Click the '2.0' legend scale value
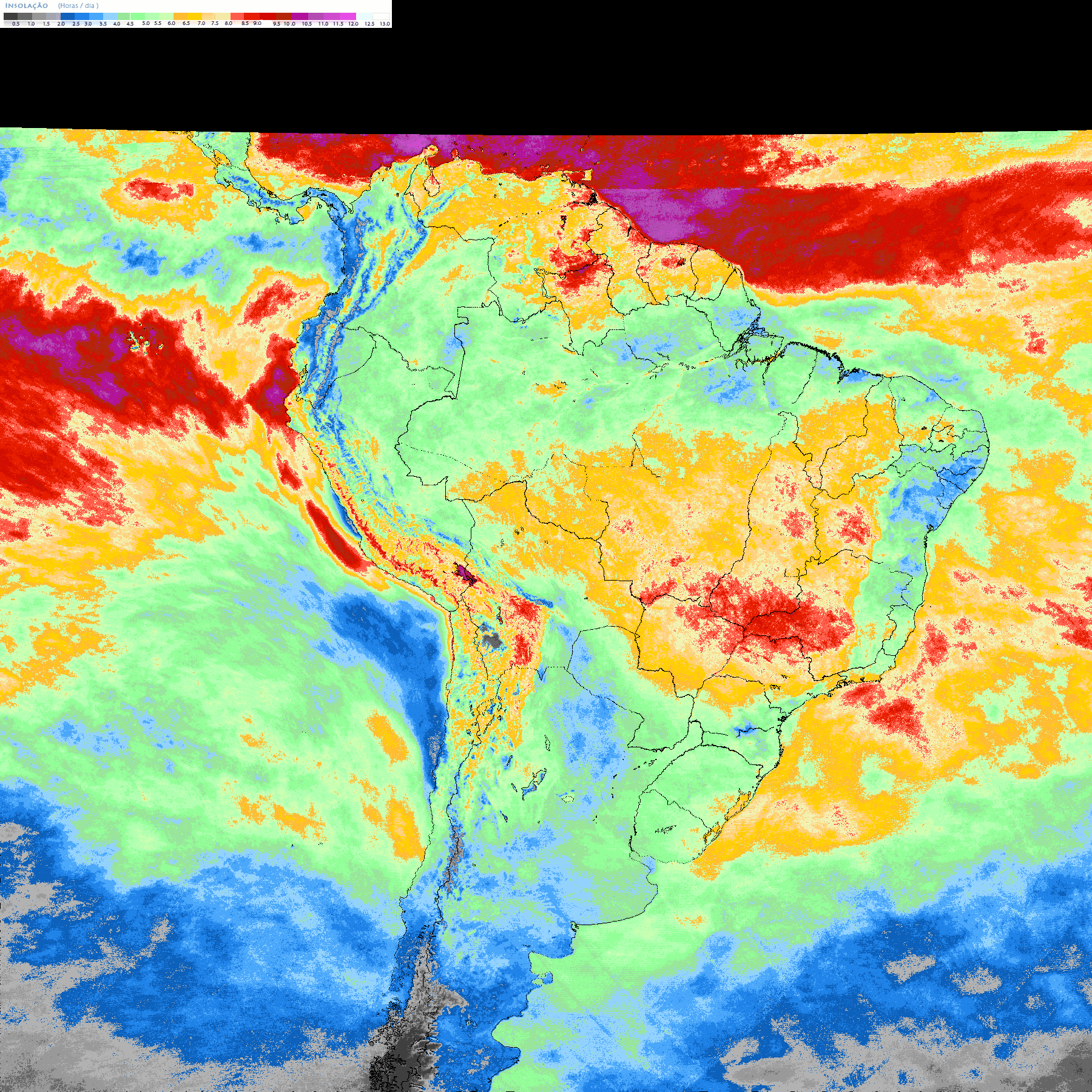Image resolution: width=1092 pixels, height=1092 pixels. pyautogui.click(x=61, y=24)
